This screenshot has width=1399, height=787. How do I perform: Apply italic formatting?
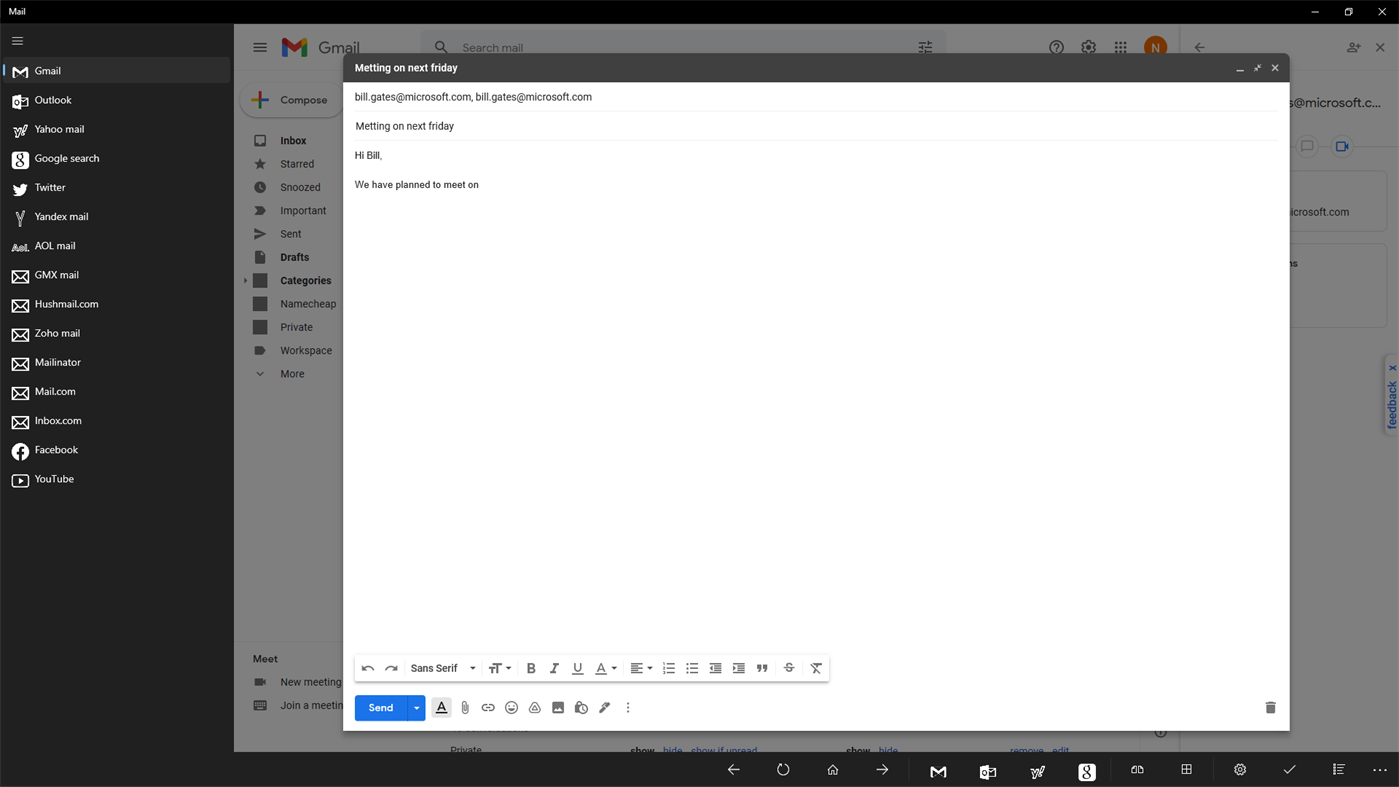pyautogui.click(x=554, y=668)
